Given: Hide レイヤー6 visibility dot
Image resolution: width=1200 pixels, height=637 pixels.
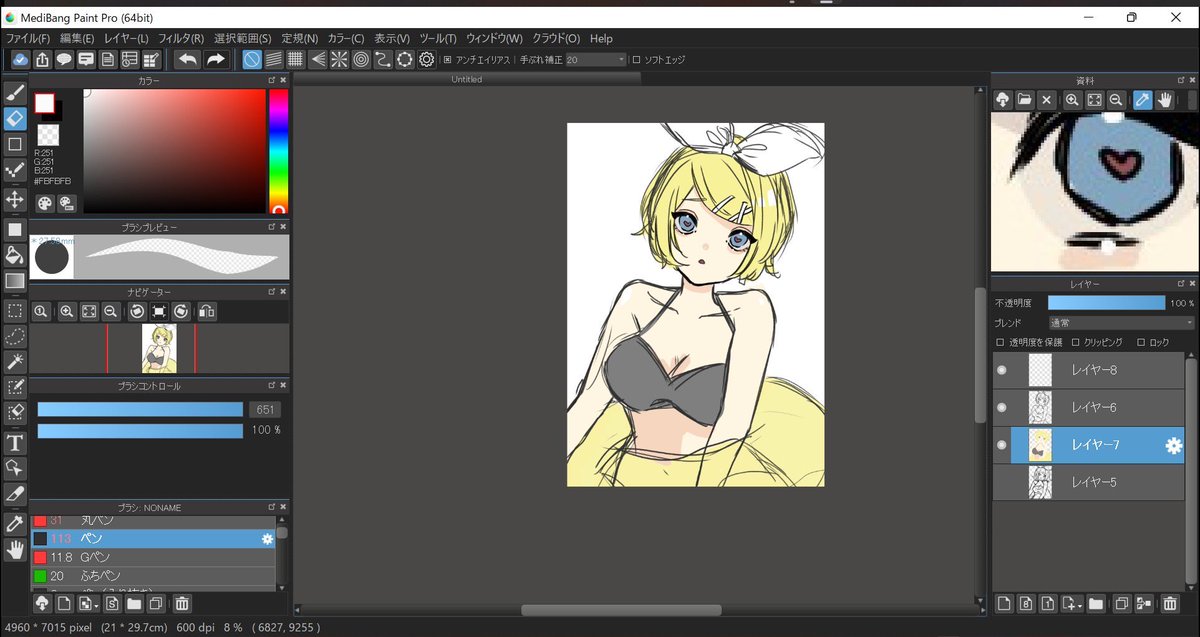Looking at the screenshot, I should [x=1001, y=407].
